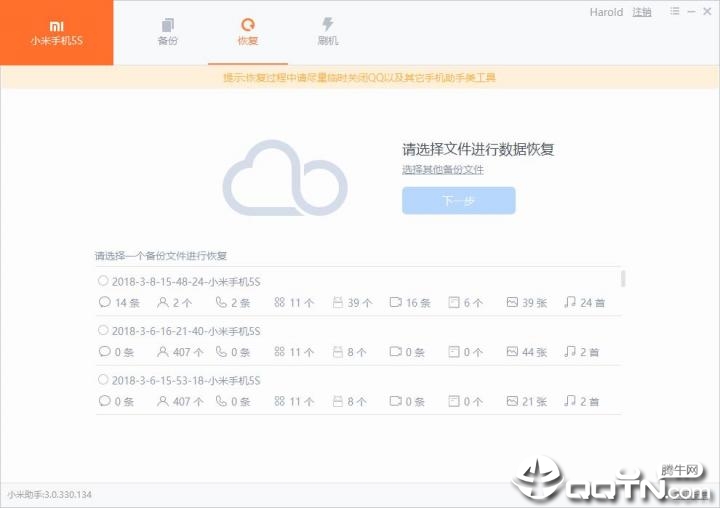Click call log icon in 15-53-18 backup row
This screenshot has width=720, height=508.
pyautogui.click(x=221, y=401)
